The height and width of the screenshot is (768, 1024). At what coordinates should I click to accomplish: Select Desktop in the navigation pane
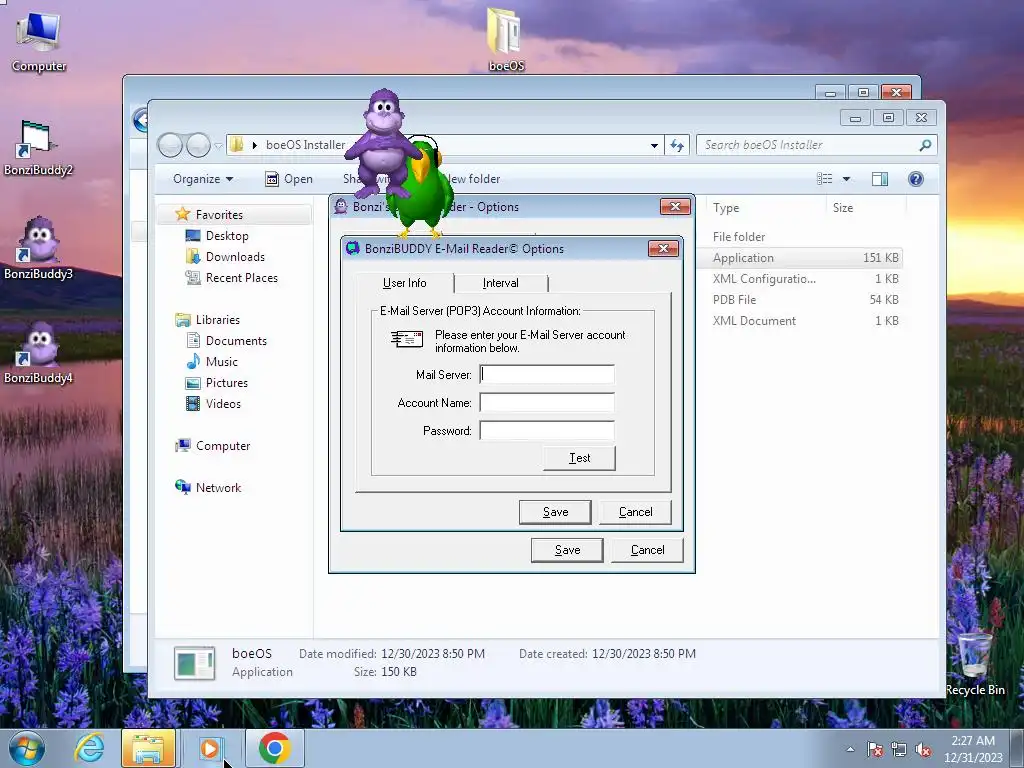coord(227,236)
